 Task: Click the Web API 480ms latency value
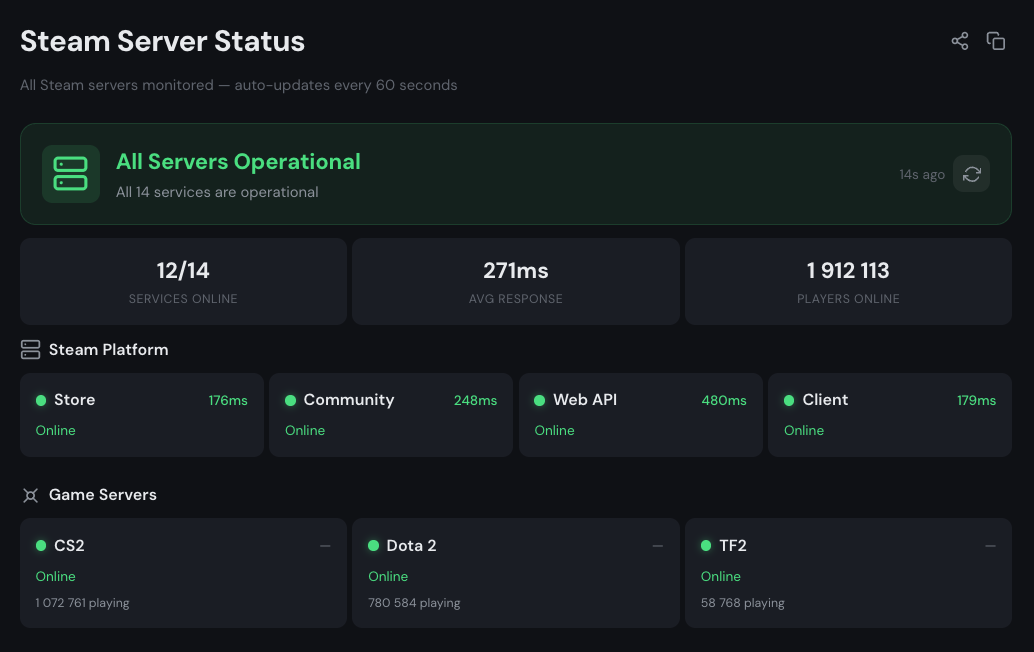coord(724,400)
